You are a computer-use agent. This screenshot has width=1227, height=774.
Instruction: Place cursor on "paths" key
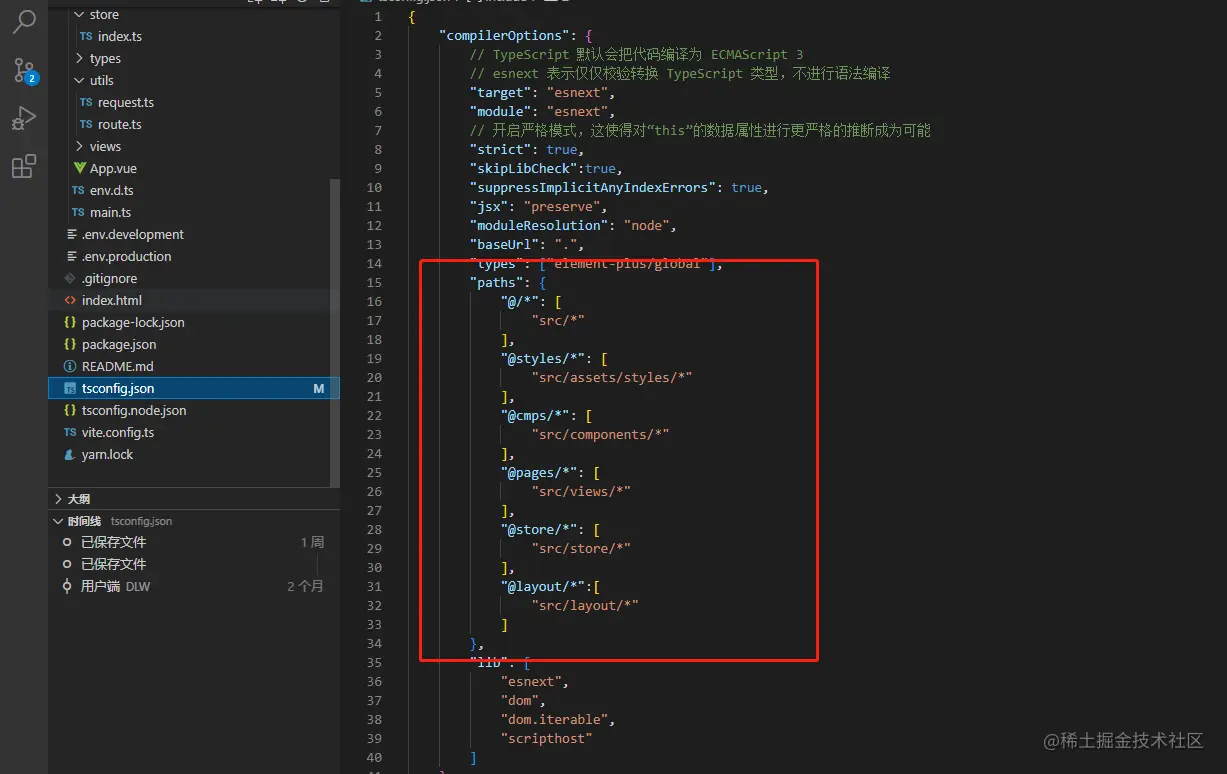click(x=497, y=283)
